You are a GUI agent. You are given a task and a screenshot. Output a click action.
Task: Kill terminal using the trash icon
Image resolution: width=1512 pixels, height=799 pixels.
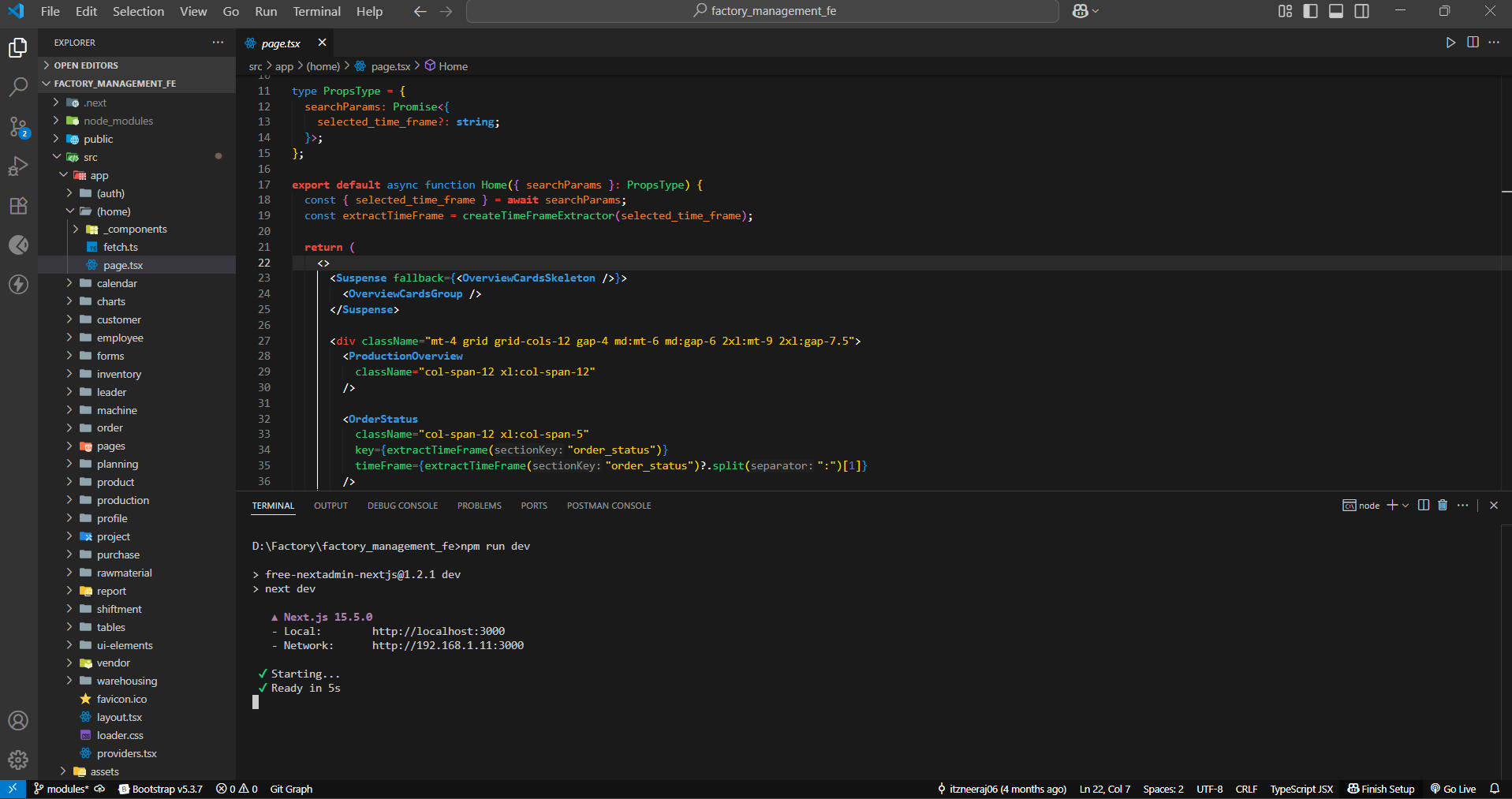coord(1443,506)
